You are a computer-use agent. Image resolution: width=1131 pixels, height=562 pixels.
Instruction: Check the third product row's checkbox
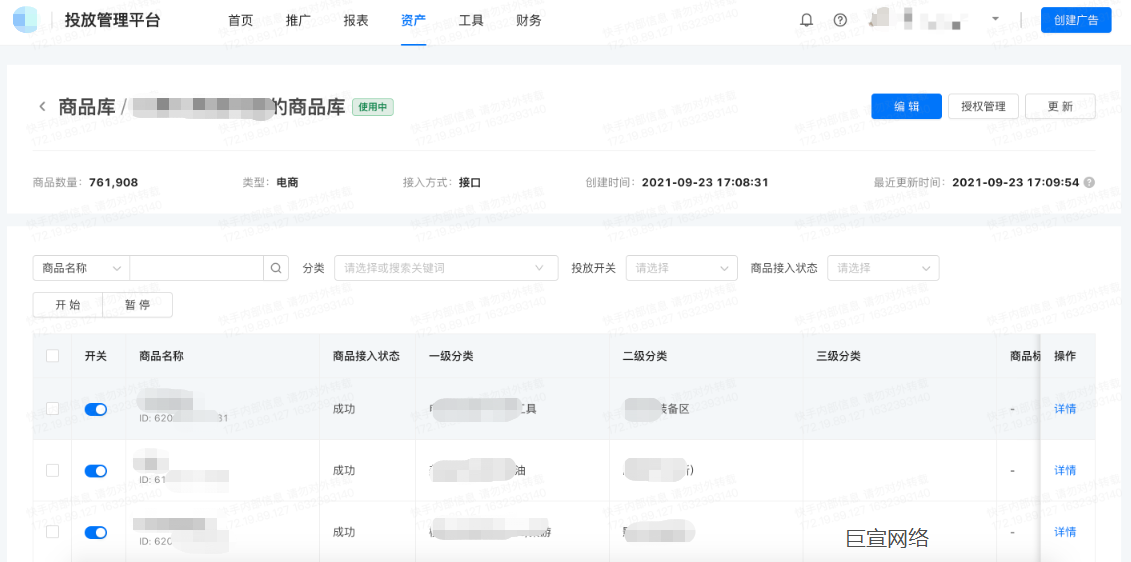(x=53, y=532)
